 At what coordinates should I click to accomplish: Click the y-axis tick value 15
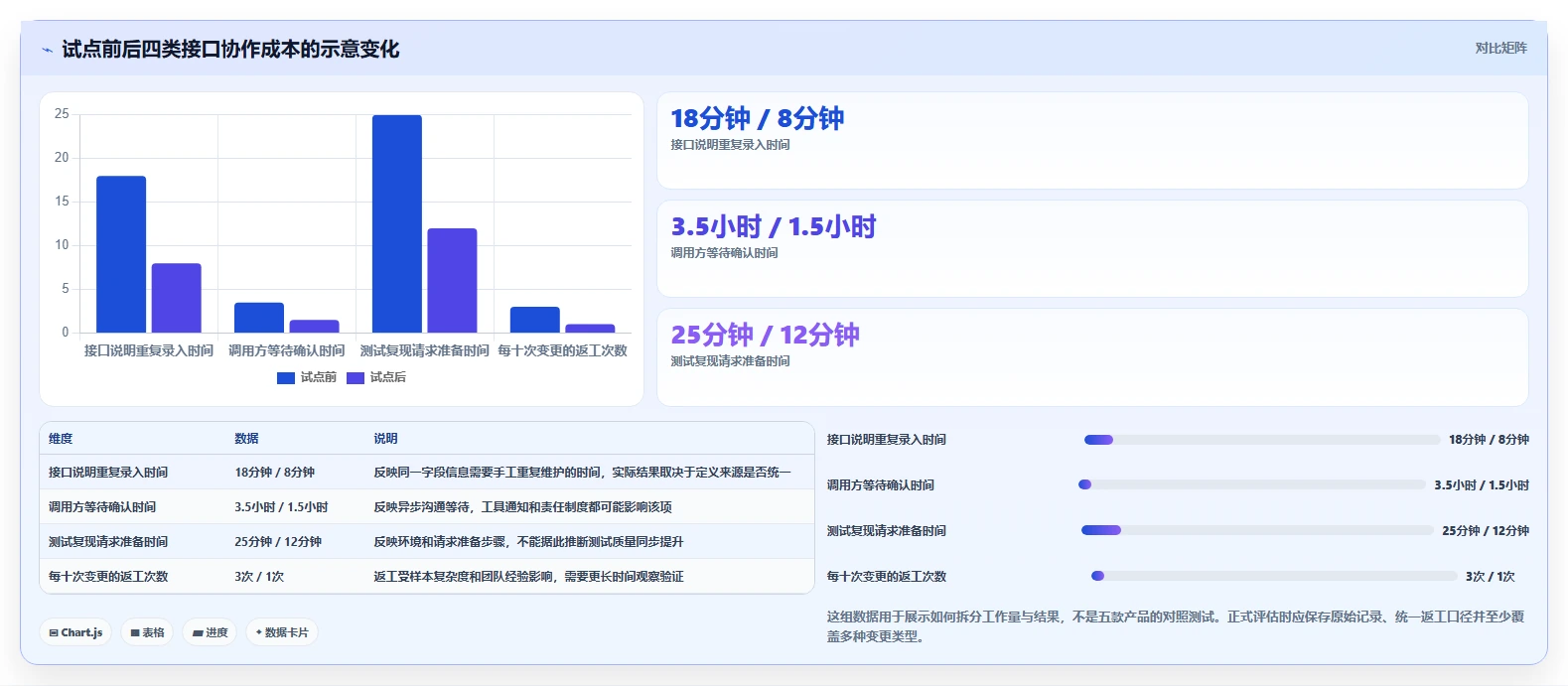[x=62, y=202]
